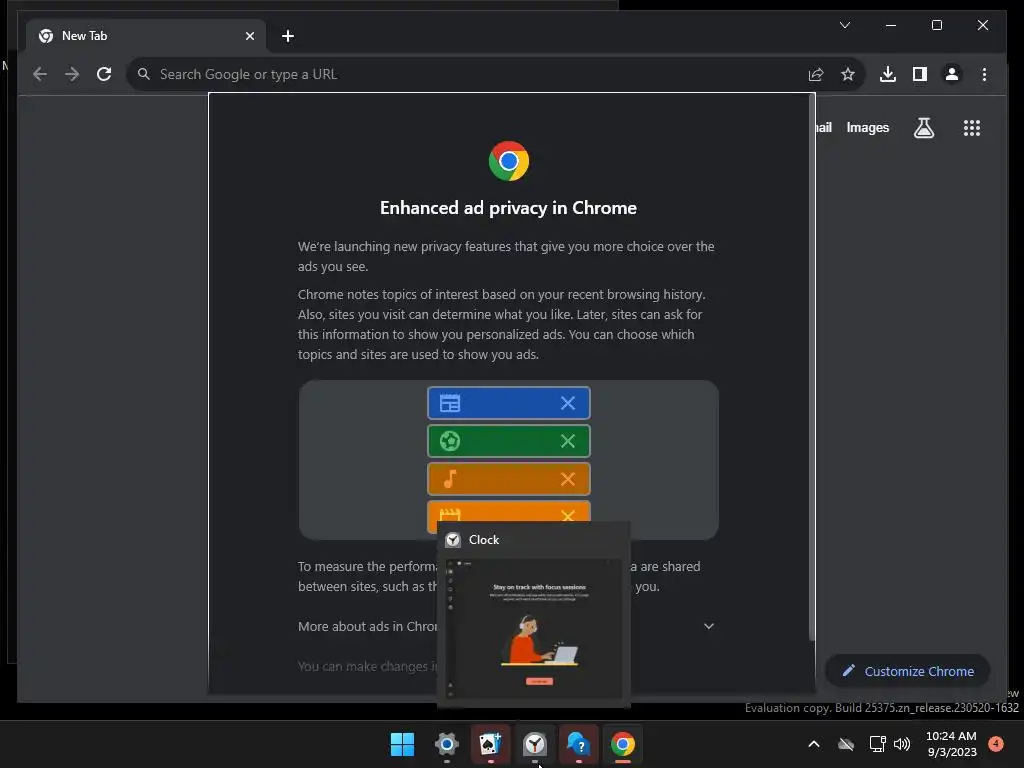
Task: Open Get Help taskbar icon
Action: pos(579,744)
